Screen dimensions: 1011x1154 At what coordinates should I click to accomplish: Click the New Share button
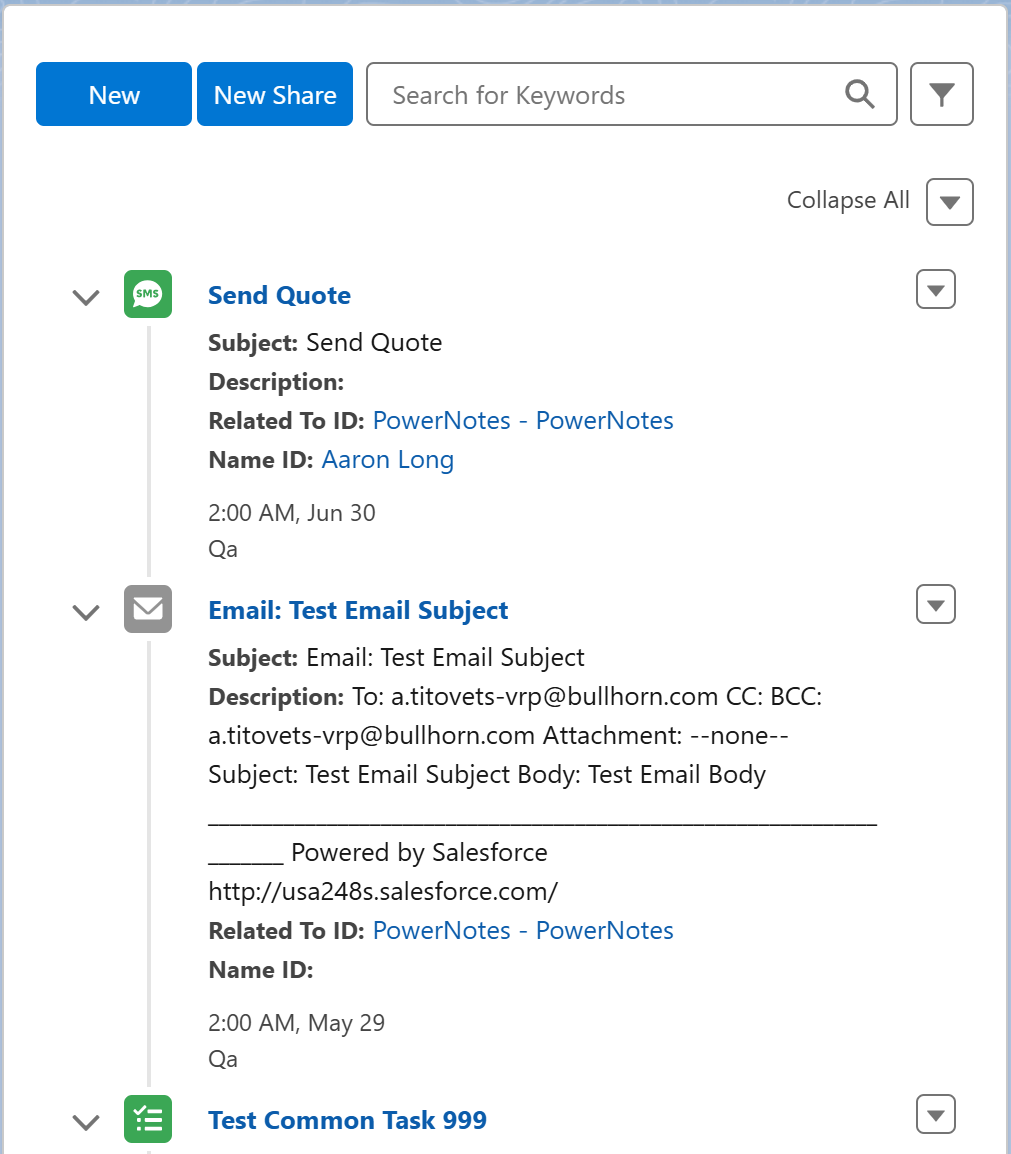pos(275,94)
